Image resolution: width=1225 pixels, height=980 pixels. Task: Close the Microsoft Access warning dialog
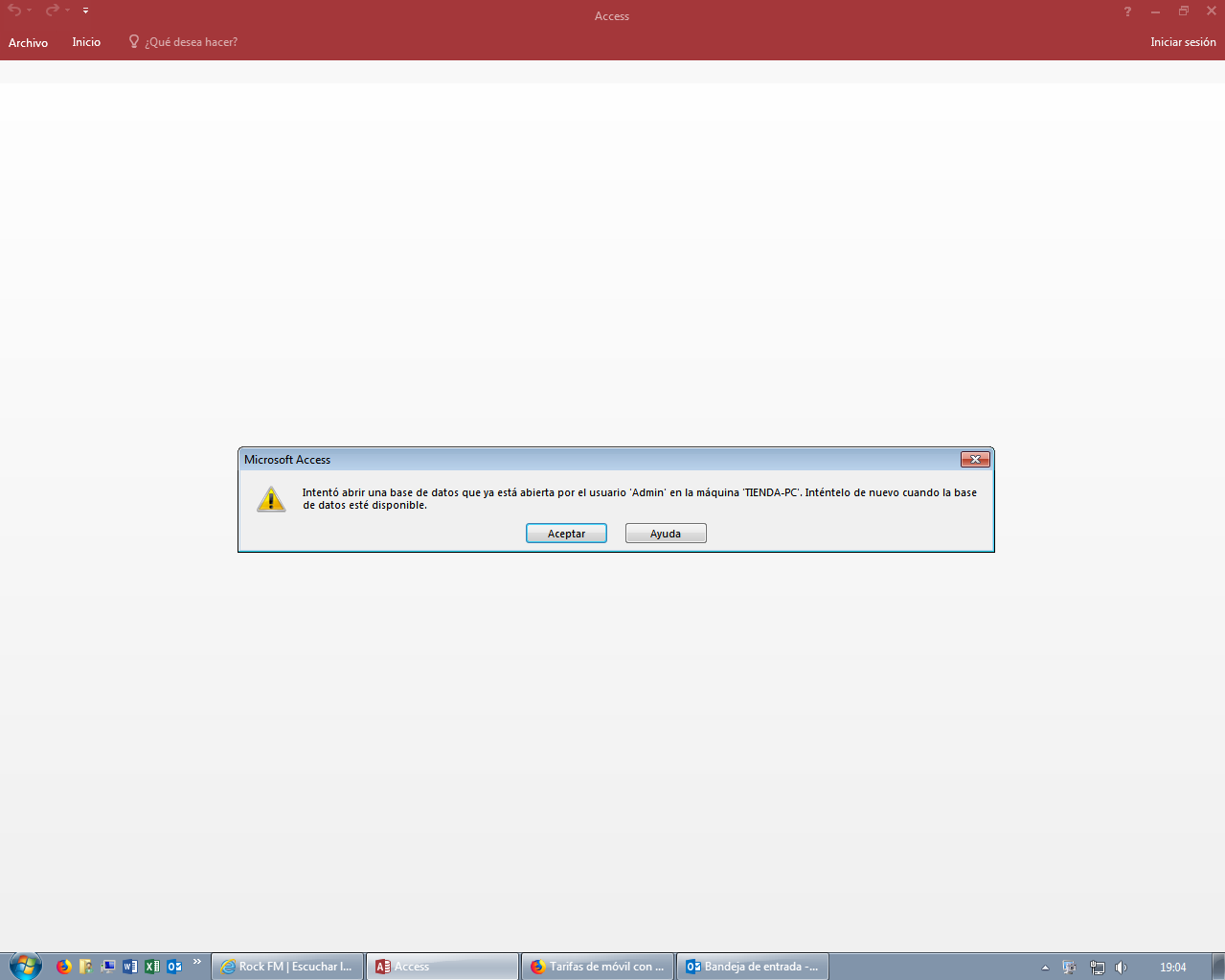pyautogui.click(x=975, y=460)
